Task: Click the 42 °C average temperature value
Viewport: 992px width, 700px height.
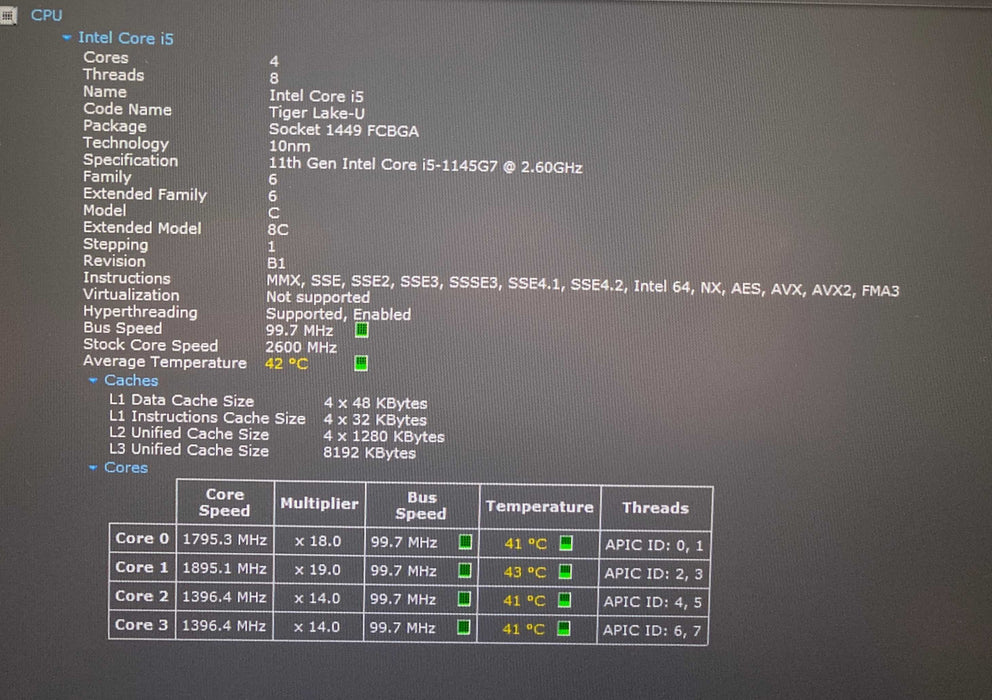Action: [x=287, y=364]
